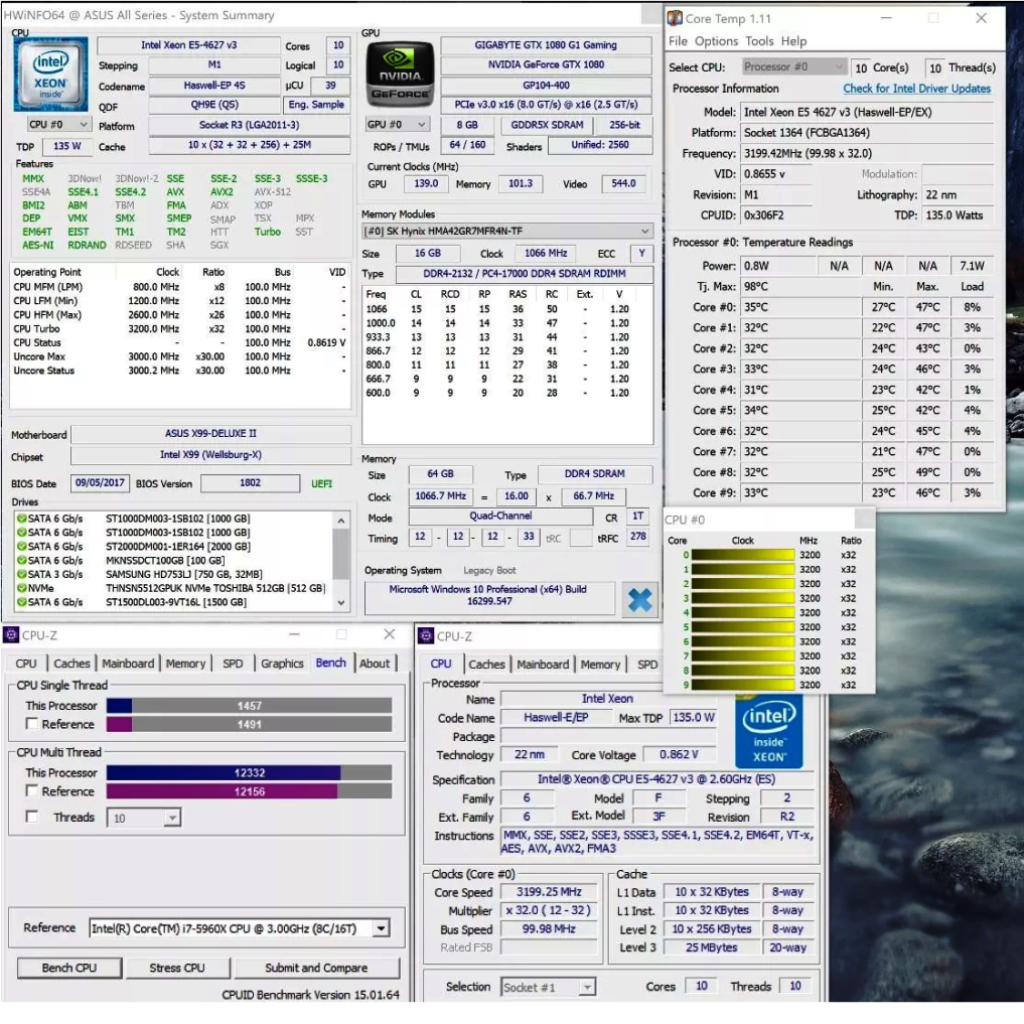Open the GPU #0 selector dropdown in HWiNFO
This screenshot has height=1024, width=1024.
pos(398,124)
